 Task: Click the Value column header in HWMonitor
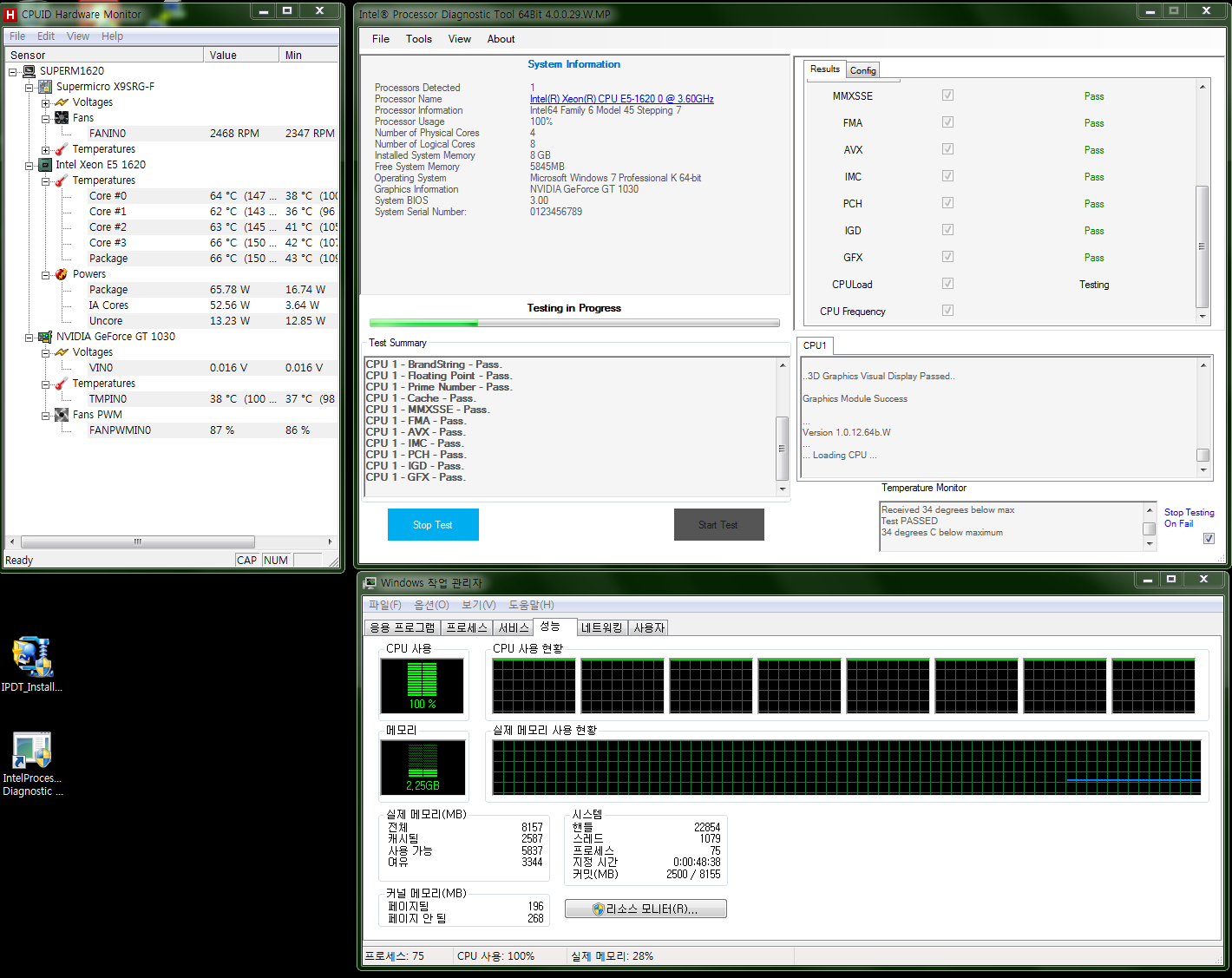click(x=242, y=55)
